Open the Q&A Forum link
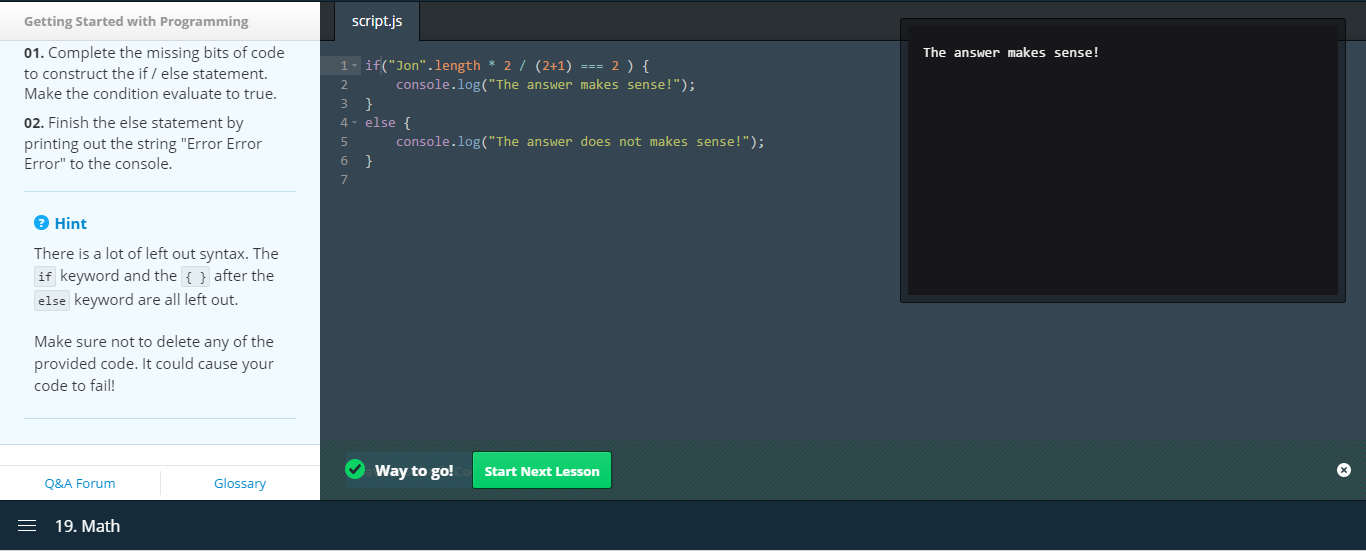This screenshot has width=1366, height=551. click(80, 483)
